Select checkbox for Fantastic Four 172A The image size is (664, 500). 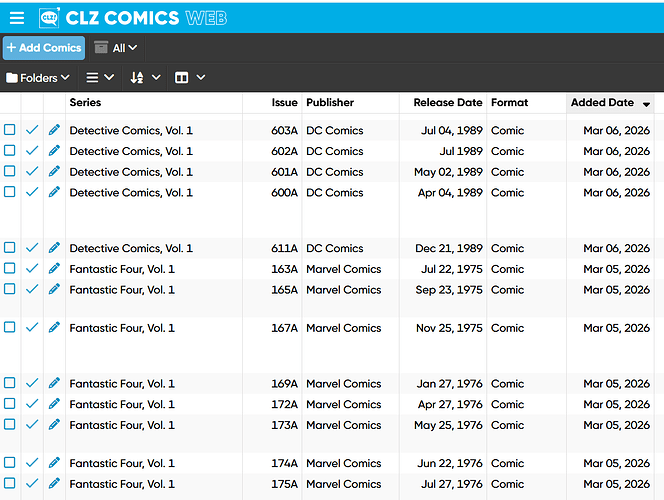[9, 403]
